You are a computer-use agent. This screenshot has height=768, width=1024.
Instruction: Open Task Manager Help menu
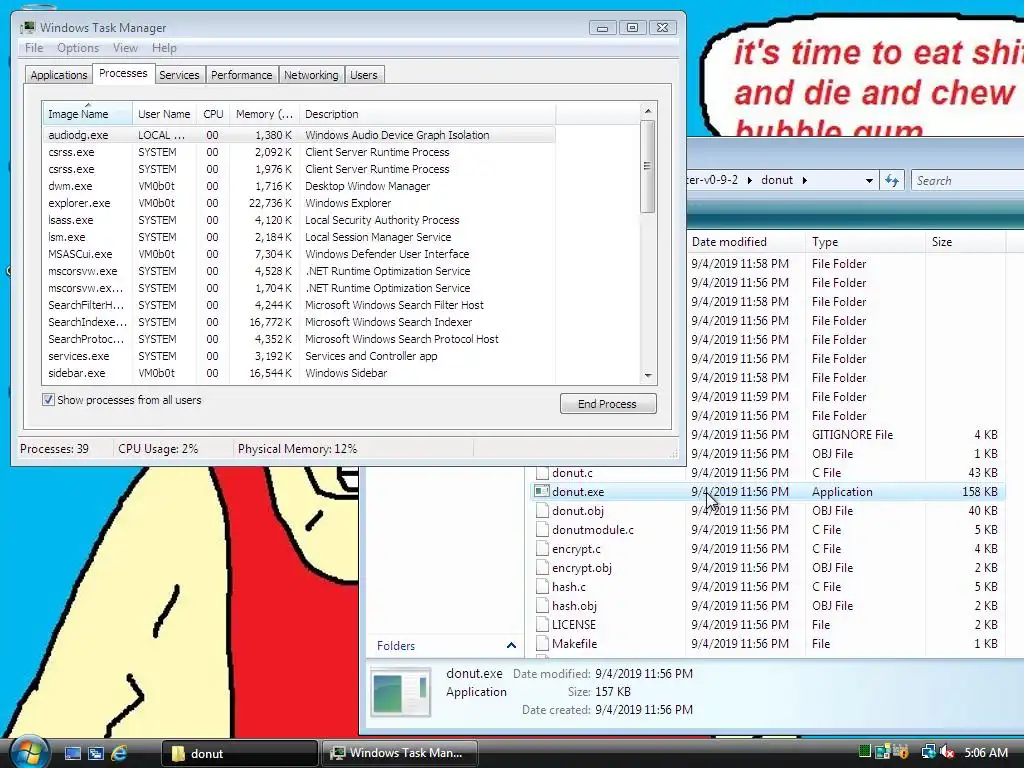click(x=164, y=48)
